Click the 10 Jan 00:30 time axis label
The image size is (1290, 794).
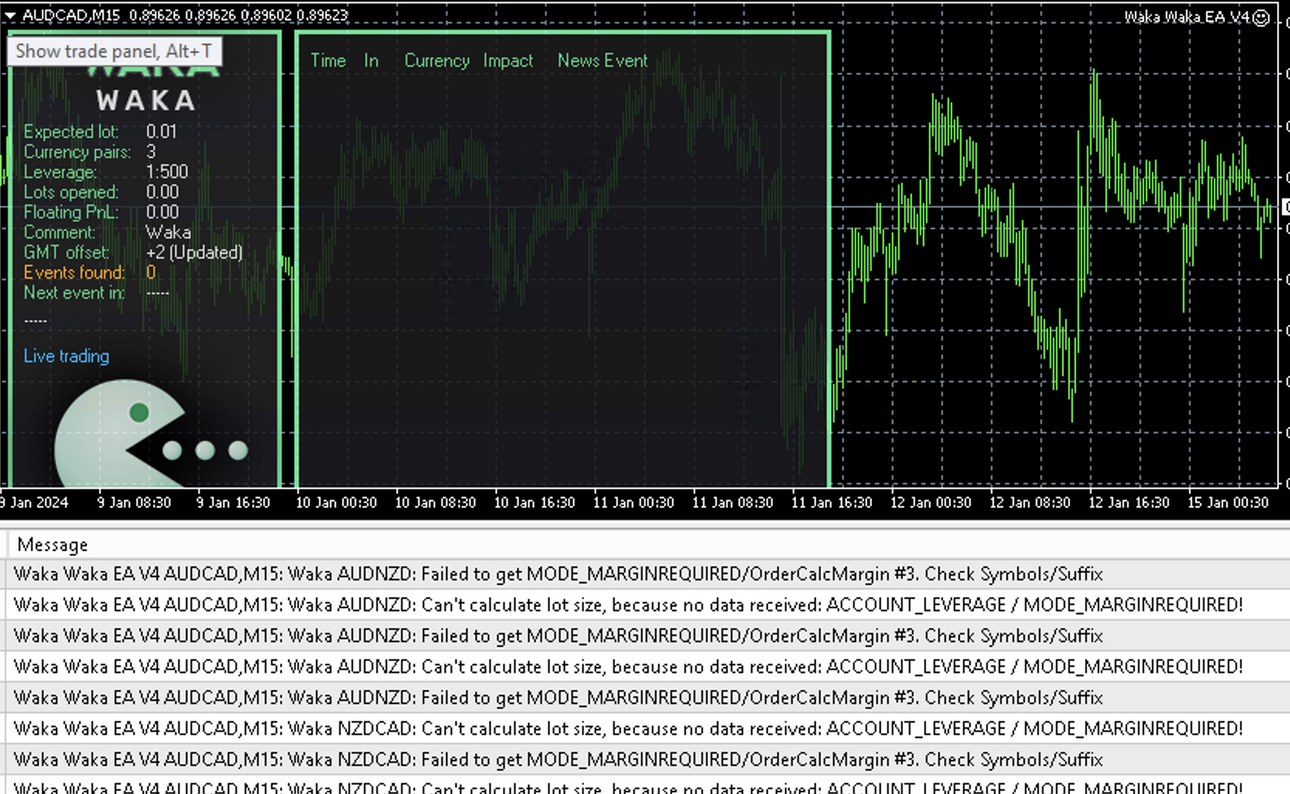coord(337,502)
